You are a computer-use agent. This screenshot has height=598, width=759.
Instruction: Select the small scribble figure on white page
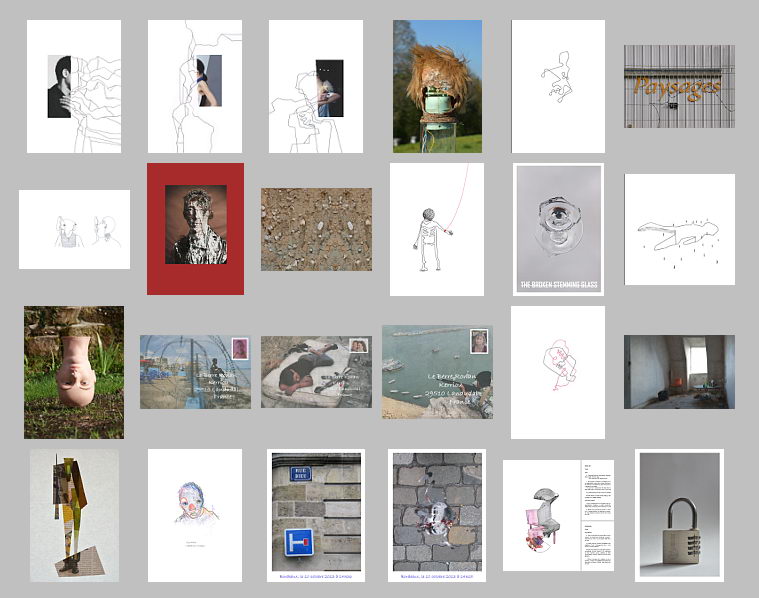coord(558,86)
